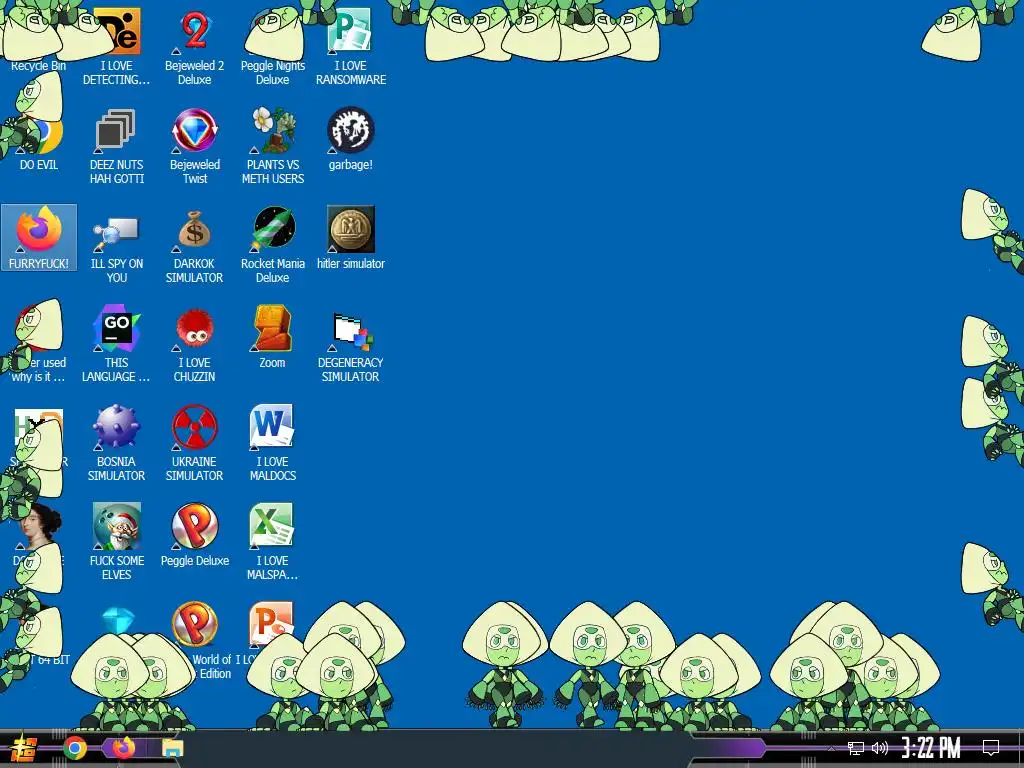Open File Explorer from the taskbar

[x=172, y=748]
